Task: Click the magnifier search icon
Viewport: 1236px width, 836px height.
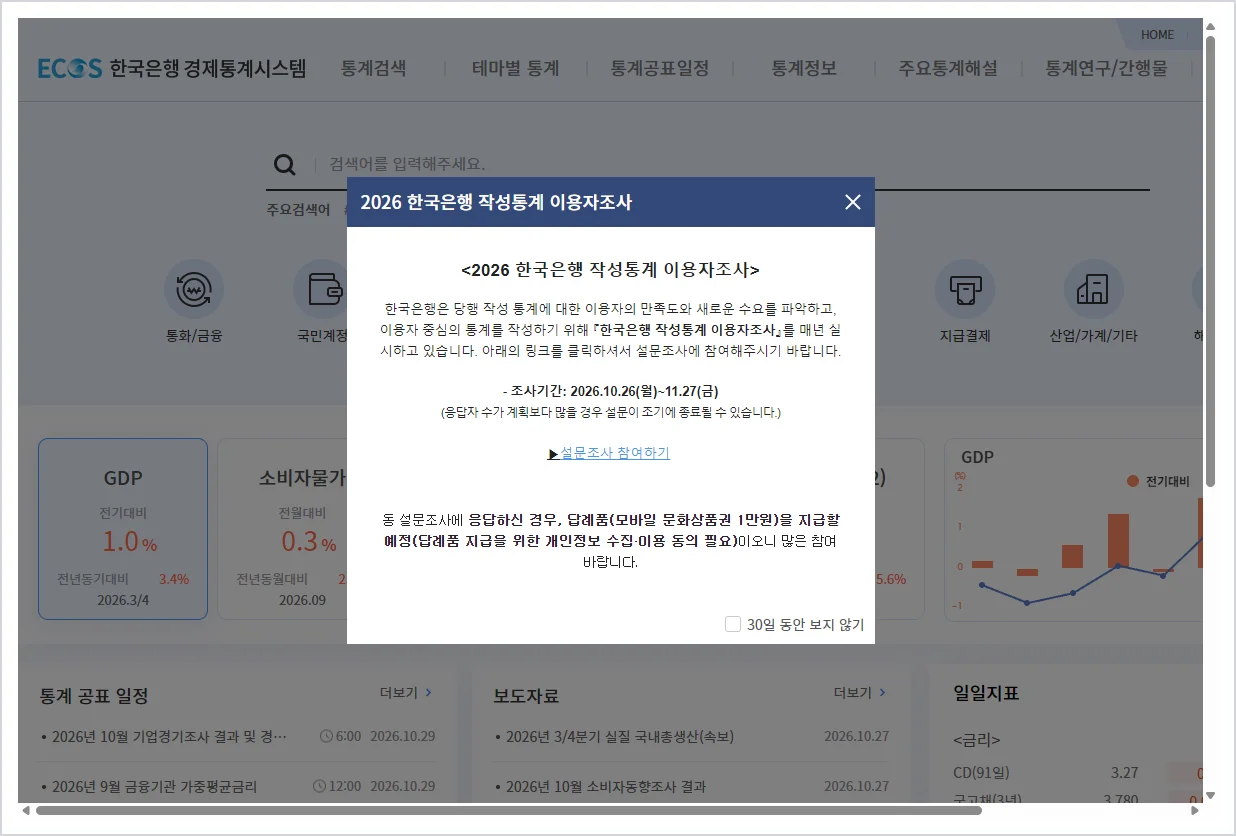Action: (285, 165)
